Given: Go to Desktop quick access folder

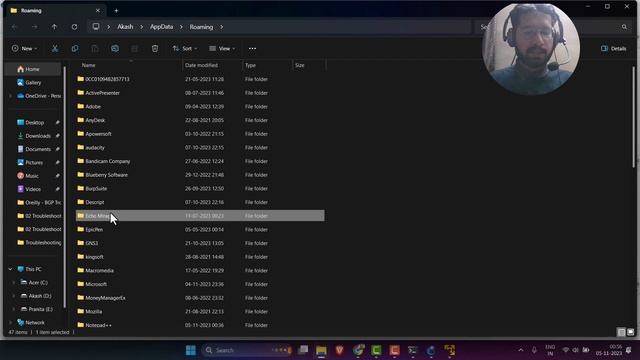Looking at the screenshot, I should [x=34, y=122].
